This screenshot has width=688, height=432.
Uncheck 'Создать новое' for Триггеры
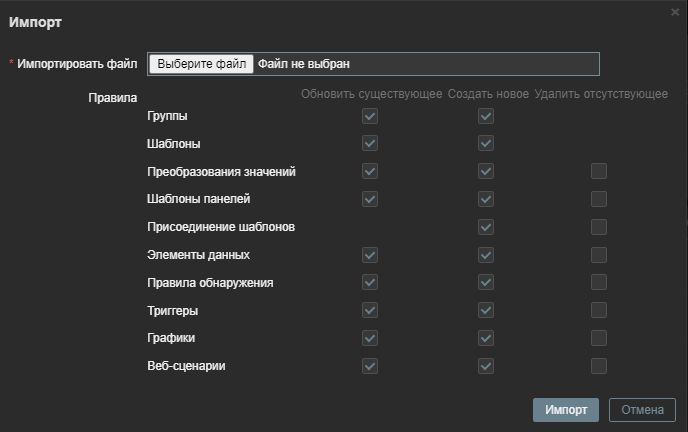tap(486, 310)
